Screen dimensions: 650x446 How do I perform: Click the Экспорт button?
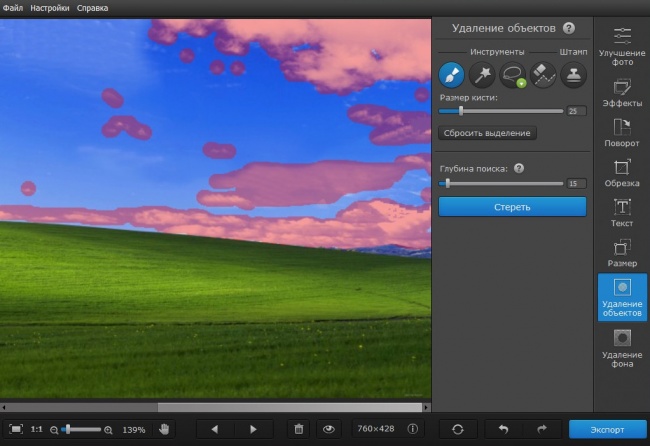pyautogui.click(x=607, y=429)
